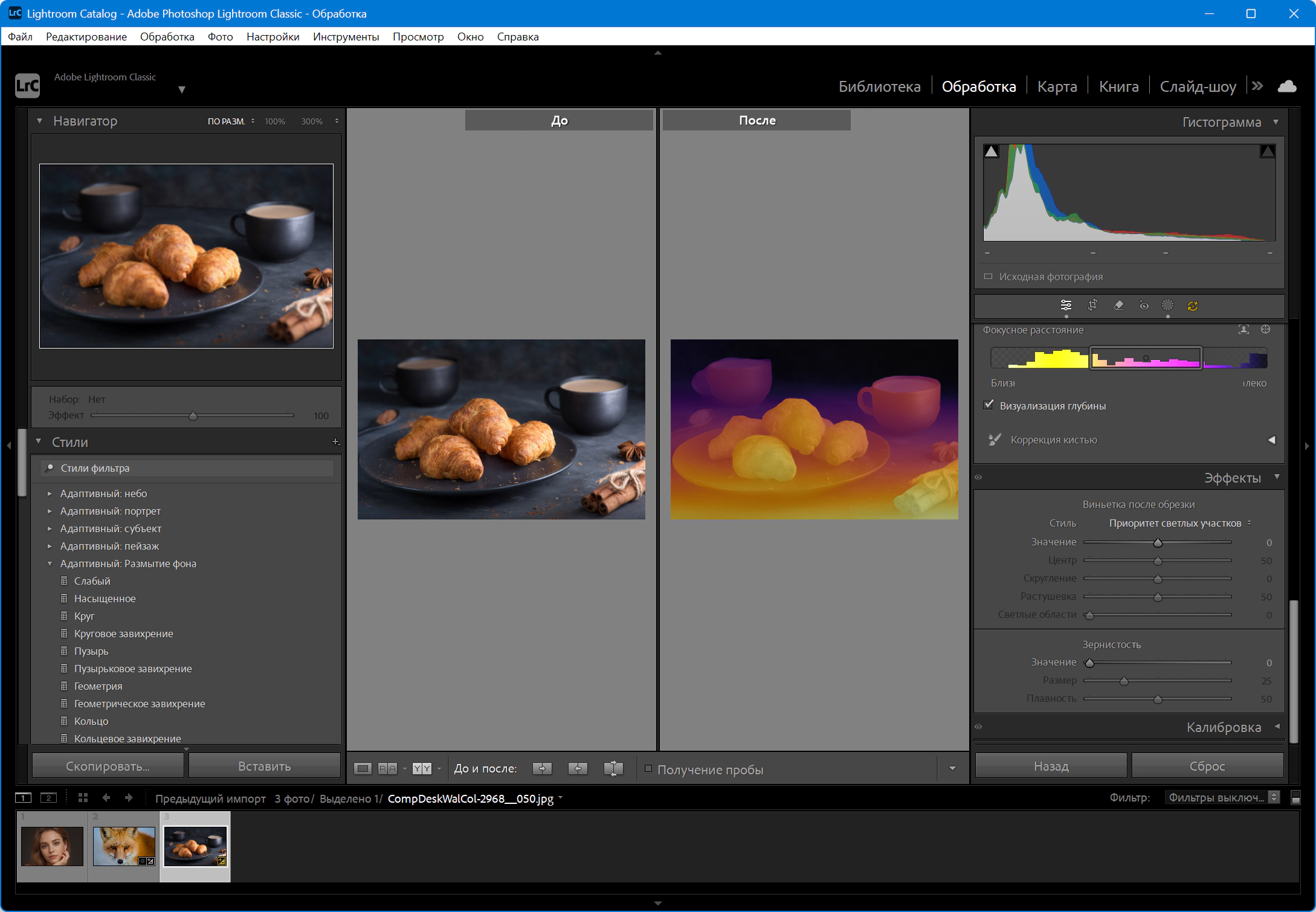Disable Визуализация глубины checkbox

coord(989,405)
